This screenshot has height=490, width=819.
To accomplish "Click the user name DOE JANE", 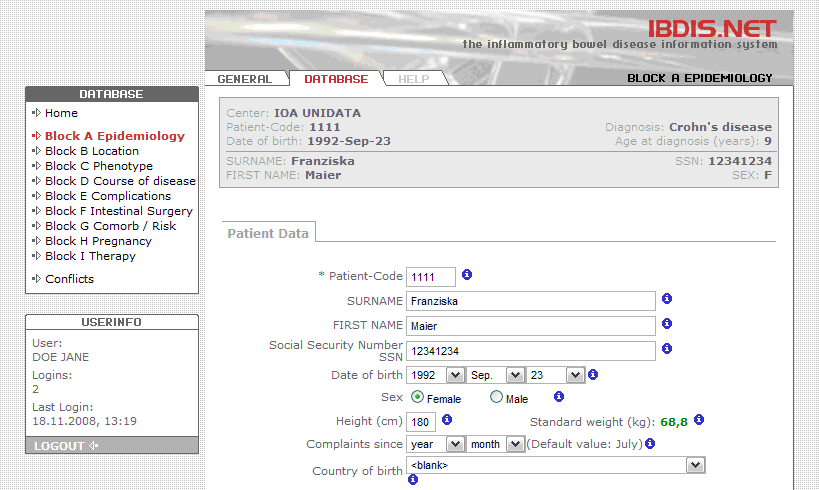I will (61, 357).
